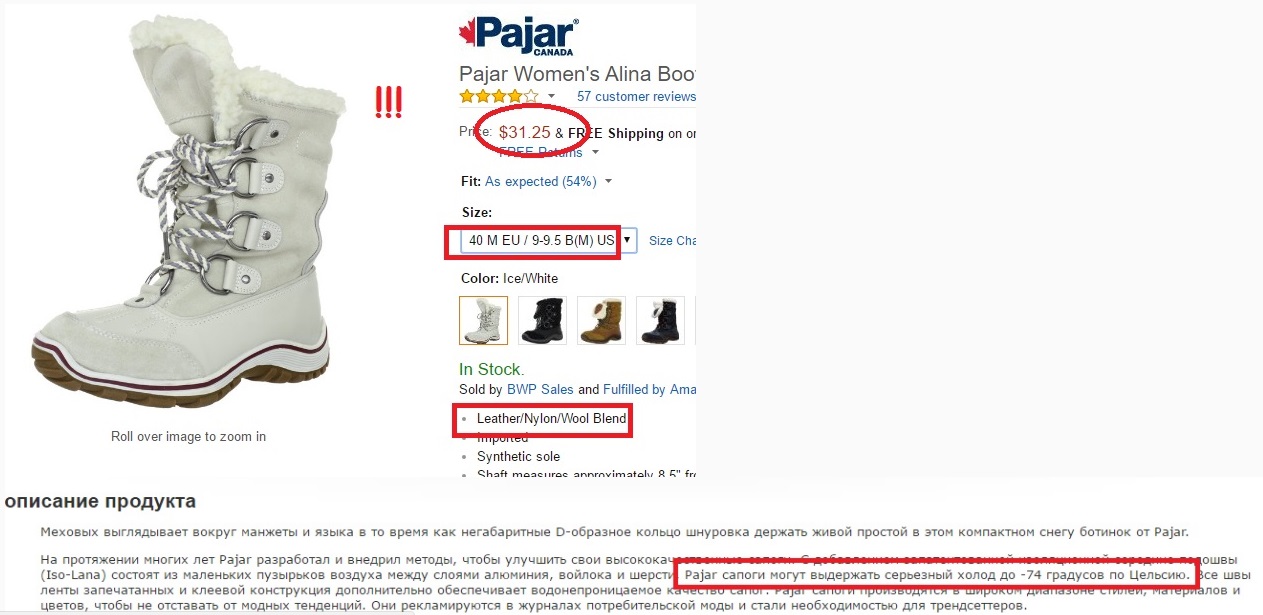Click the BWP Sales seller link
Viewport: 1263px width, 615px height.
(x=540, y=389)
